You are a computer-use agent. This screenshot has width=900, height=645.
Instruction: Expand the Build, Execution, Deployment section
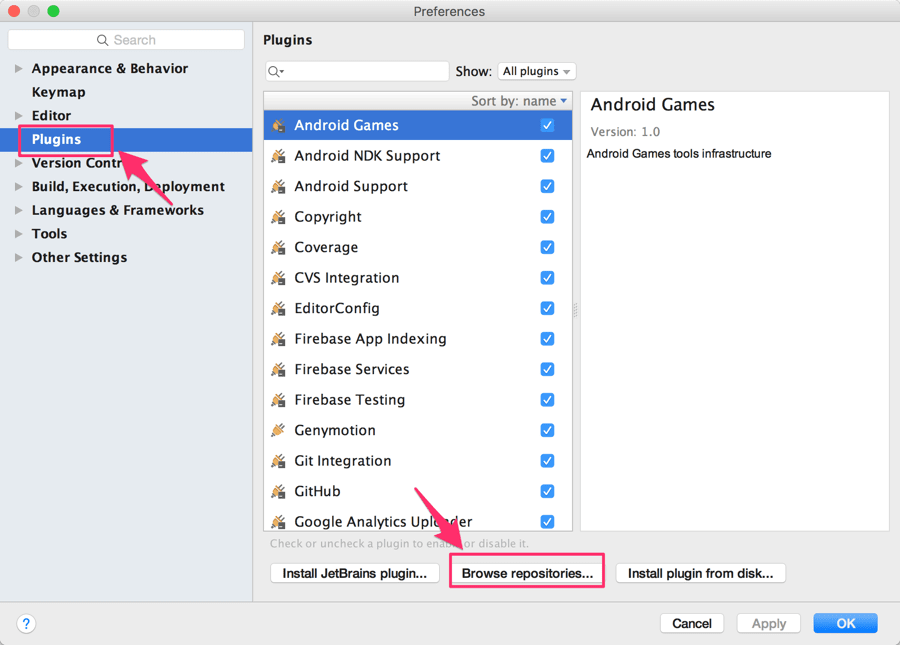point(18,186)
